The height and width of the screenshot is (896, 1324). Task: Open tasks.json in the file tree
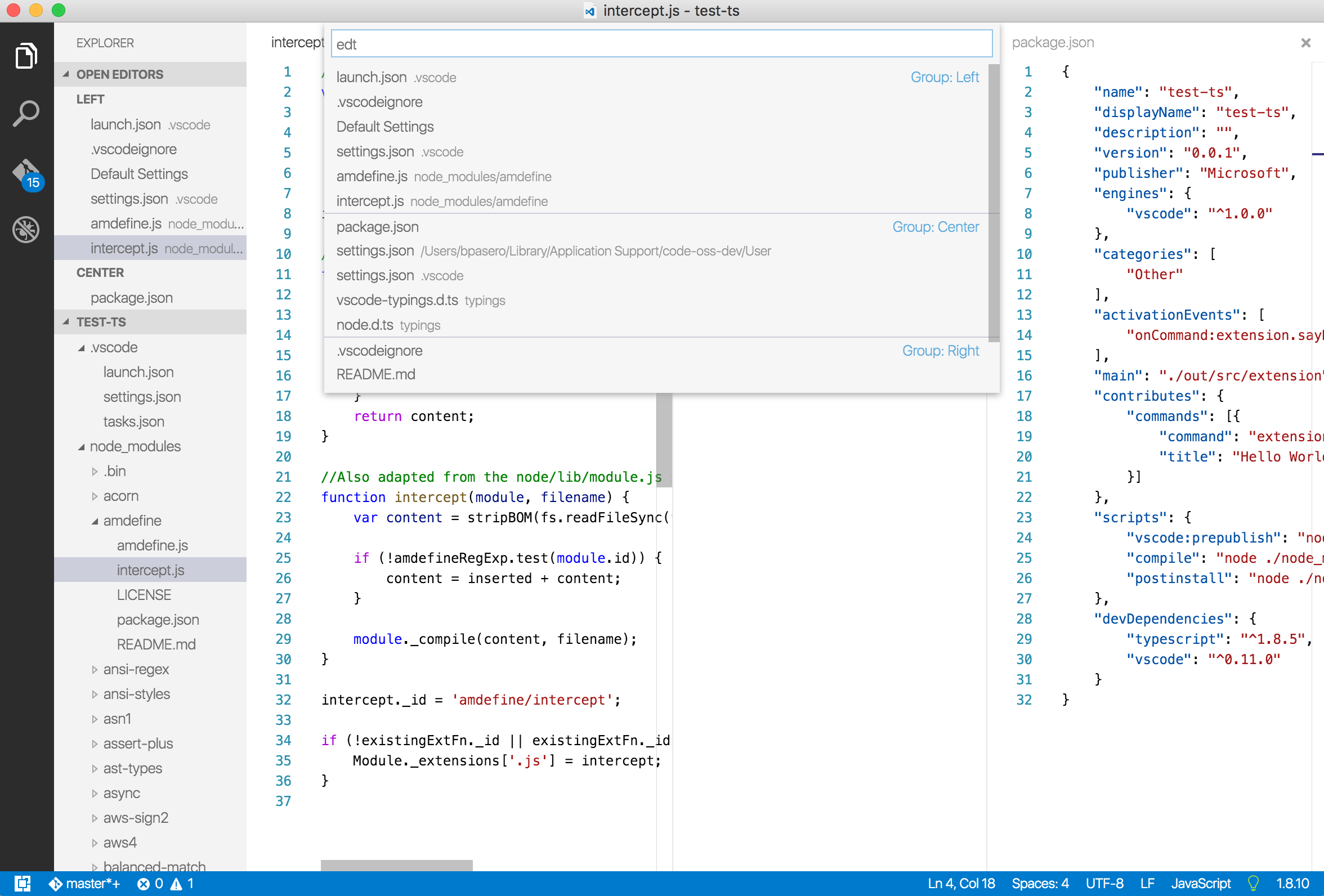click(133, 422)
